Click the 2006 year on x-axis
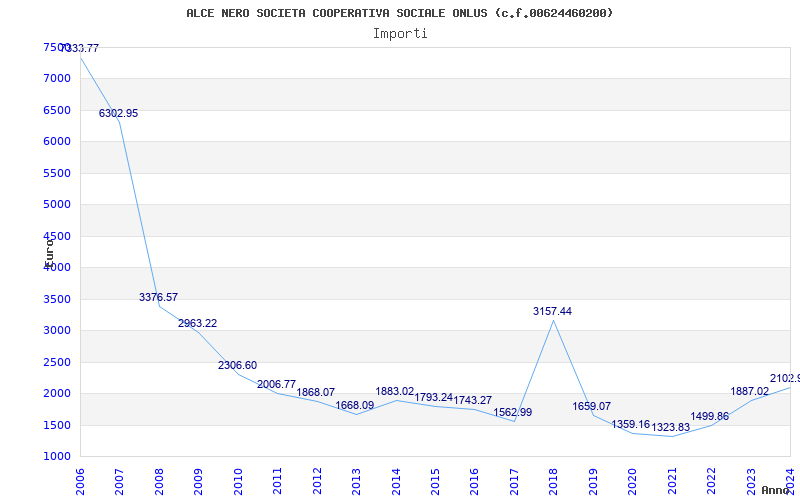This screenshot has height=500, width=800. [81, 480]
